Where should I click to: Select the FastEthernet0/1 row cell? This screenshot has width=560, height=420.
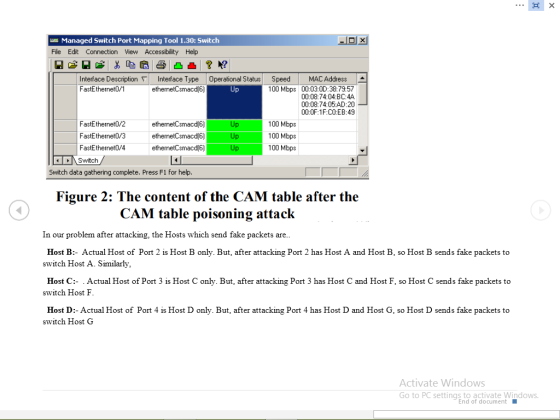pyautogui.click(x=113, y=102)
